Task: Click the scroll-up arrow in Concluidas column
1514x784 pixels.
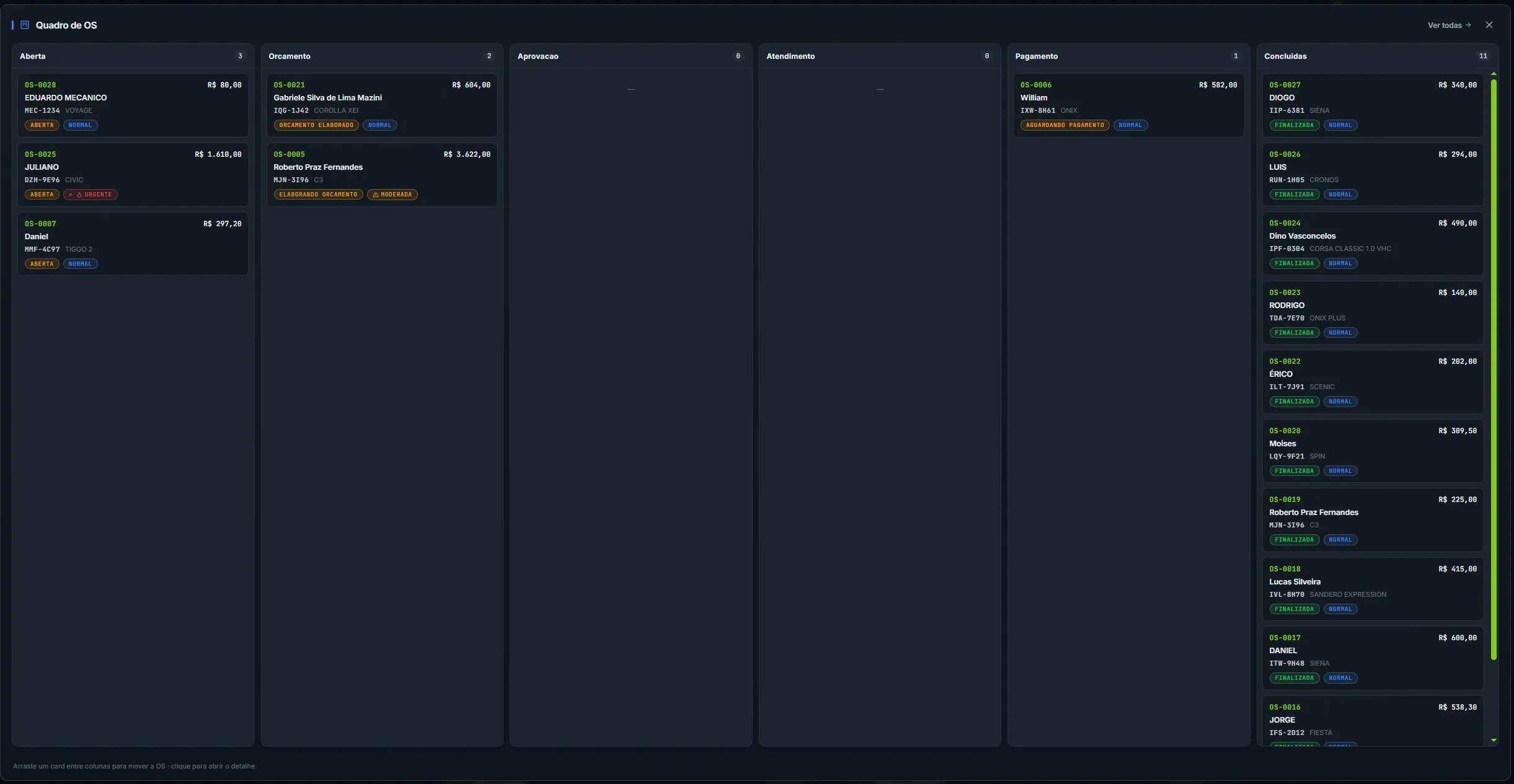Action: click(x=1494, y=74)
